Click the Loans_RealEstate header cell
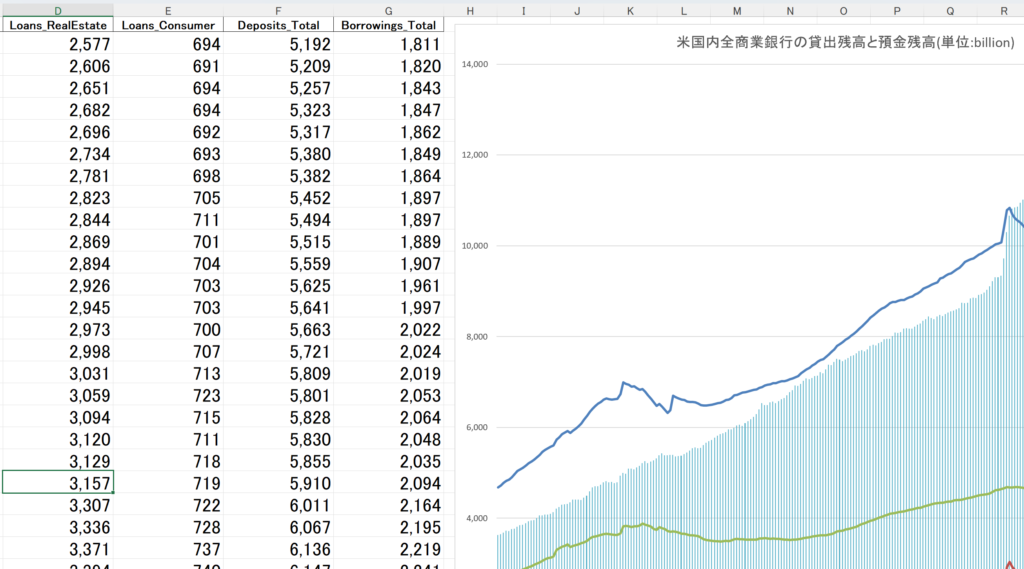The height and width of the screenshot is (569, 1024). 57,25
